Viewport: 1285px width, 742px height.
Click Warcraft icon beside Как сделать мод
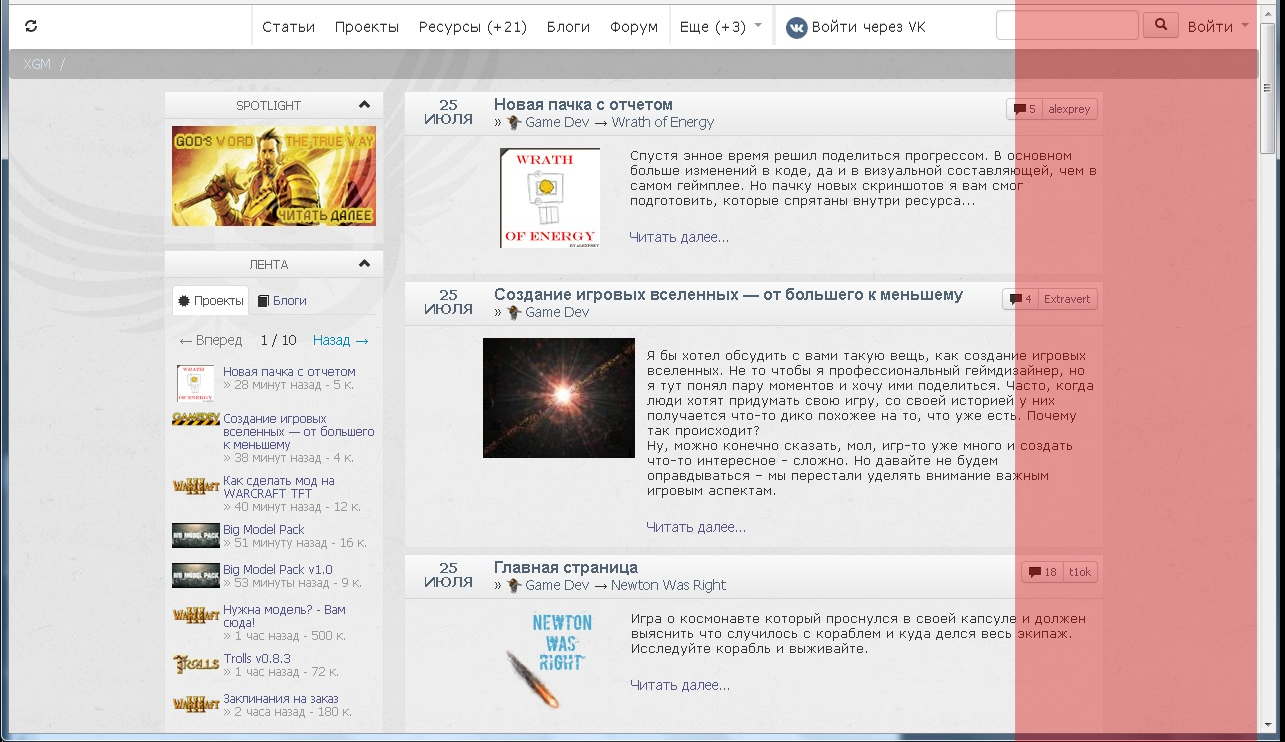(x=195, y=485)
